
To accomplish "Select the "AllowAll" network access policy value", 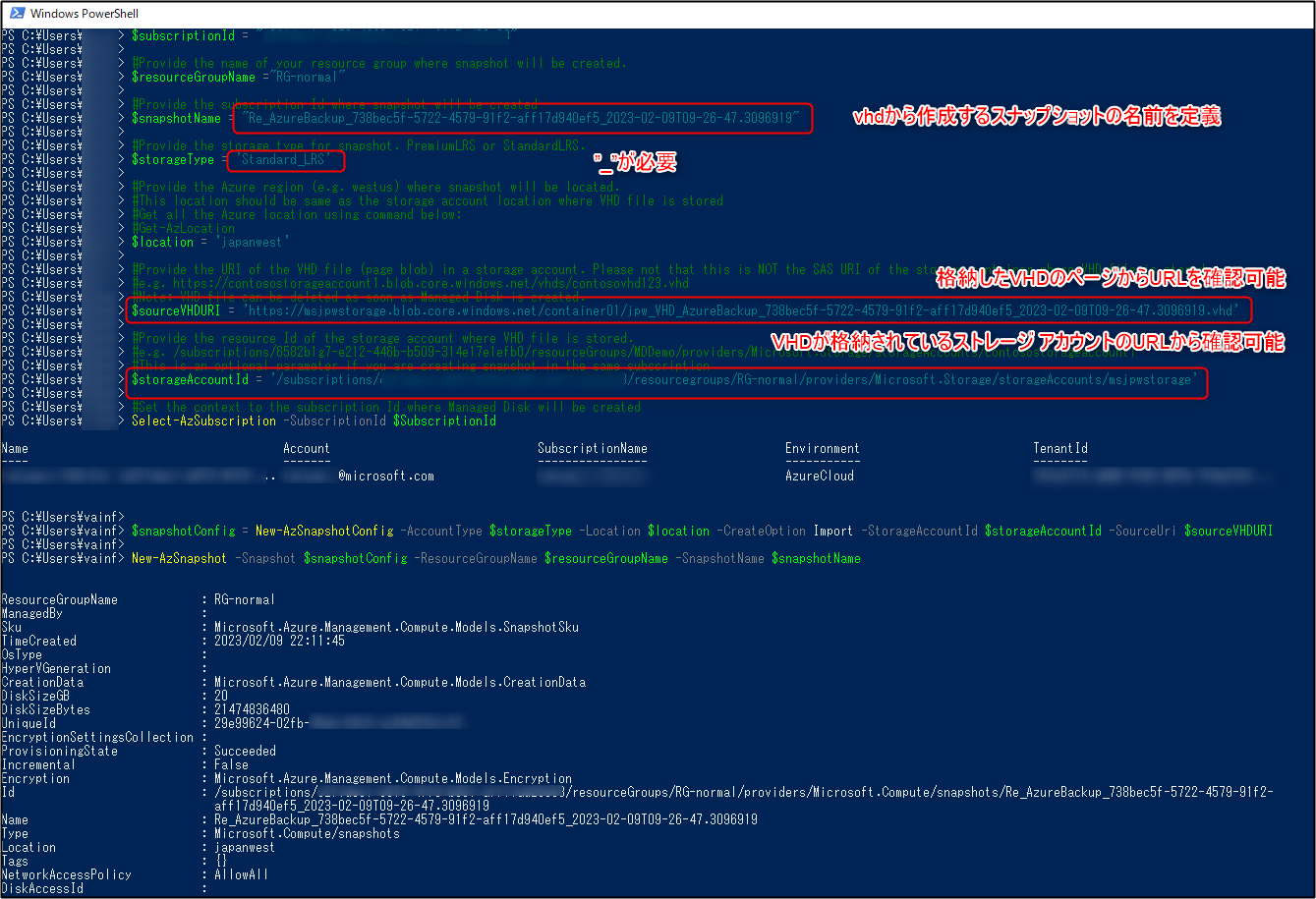I will (241, 874).
